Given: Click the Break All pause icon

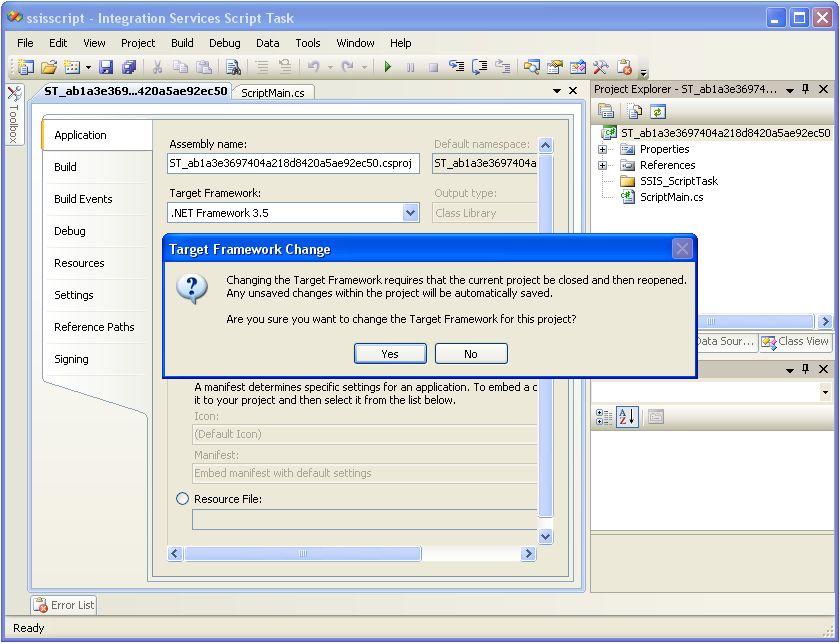Looking at the screenshot, I should [410, 67].
